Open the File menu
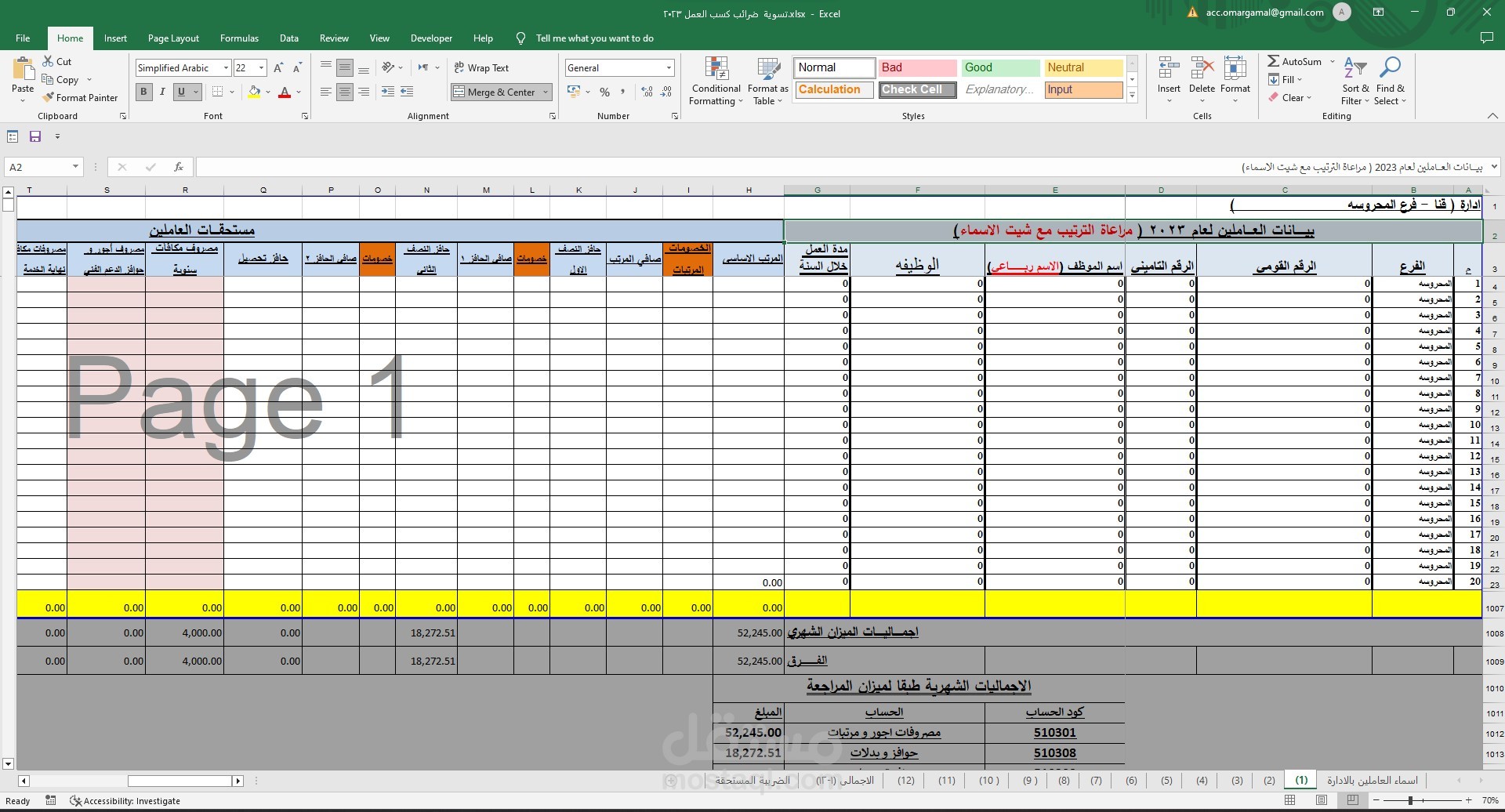The image size is (1505, 812). (x=23, y=38)
